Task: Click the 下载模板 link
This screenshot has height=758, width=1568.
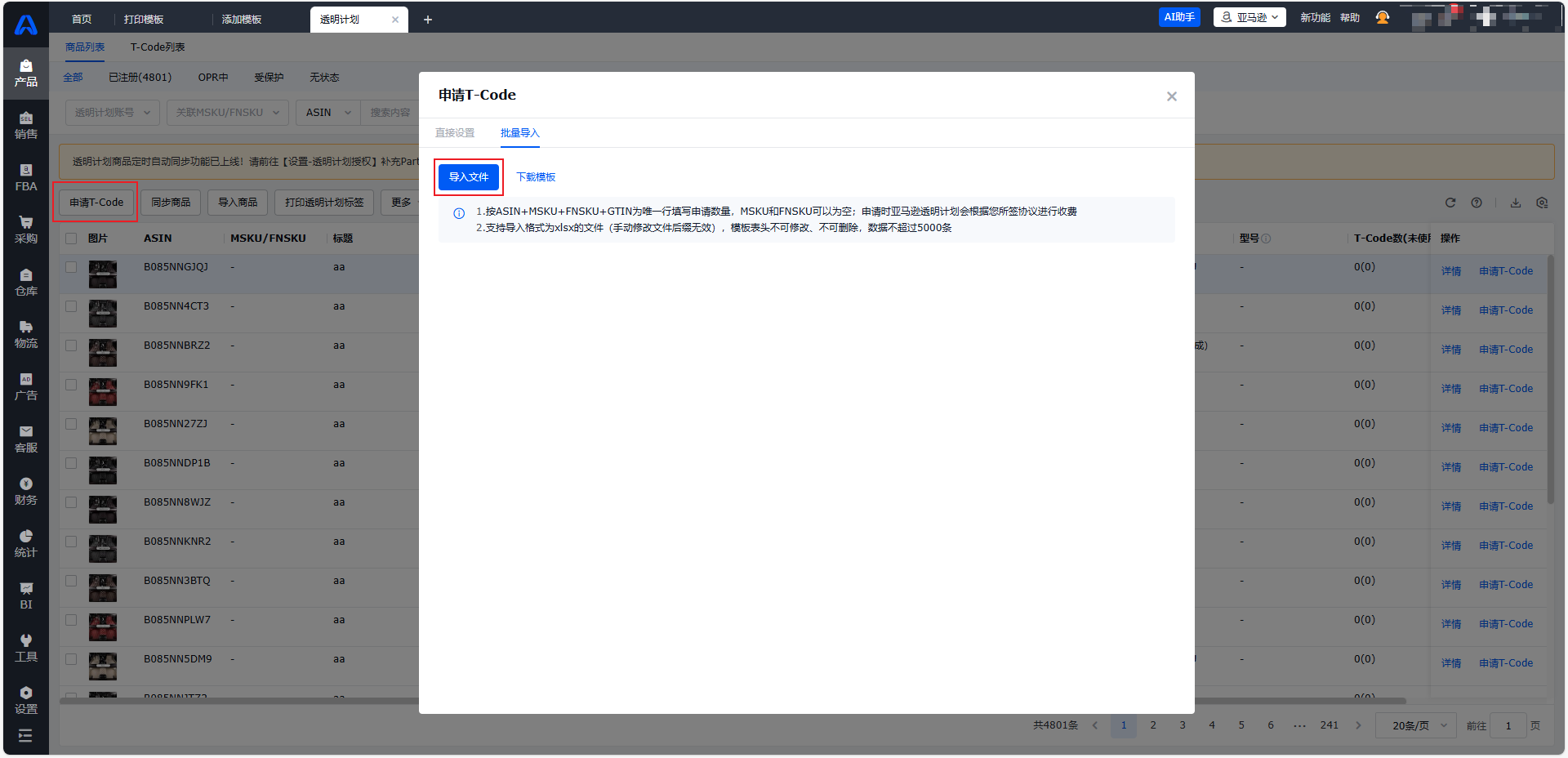Action: [x=536, y=177]
